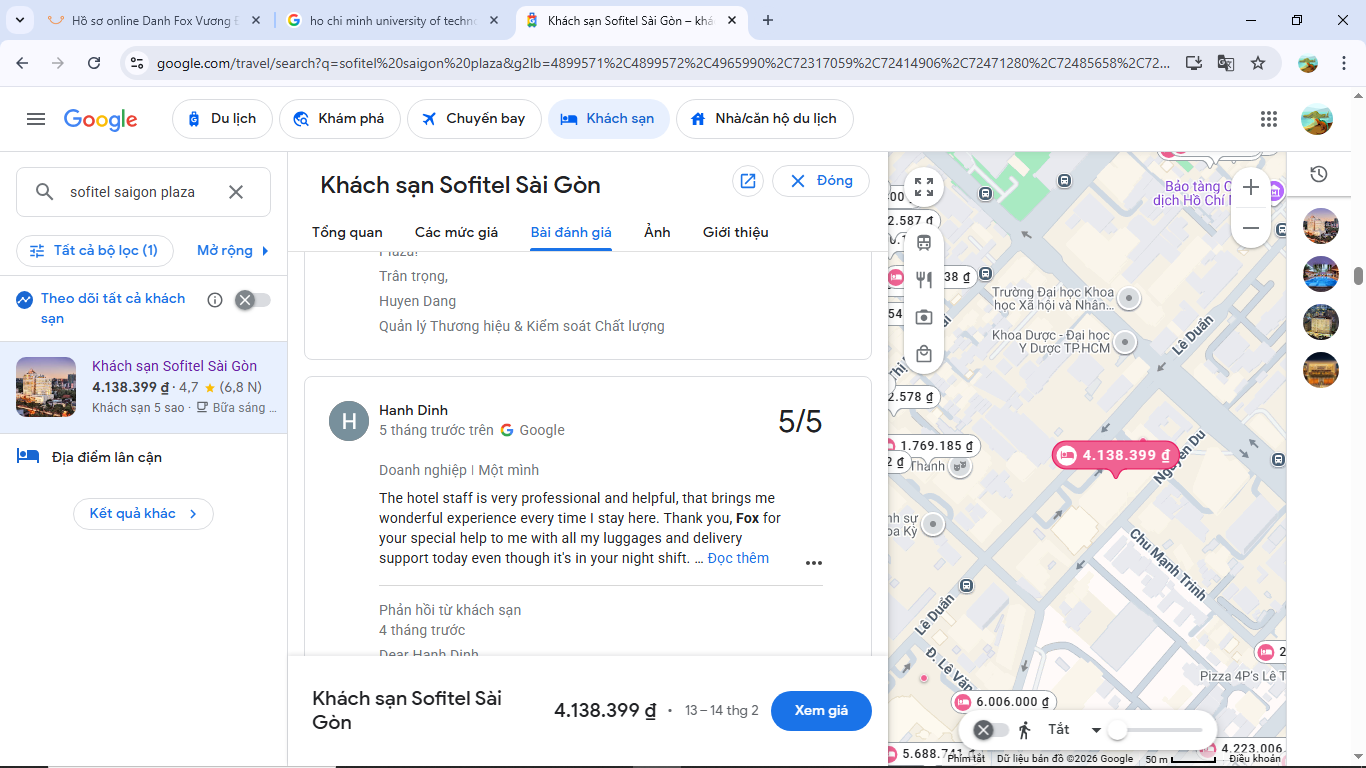Toggle the walking distance switch
1366x768 pixels.
992,730
